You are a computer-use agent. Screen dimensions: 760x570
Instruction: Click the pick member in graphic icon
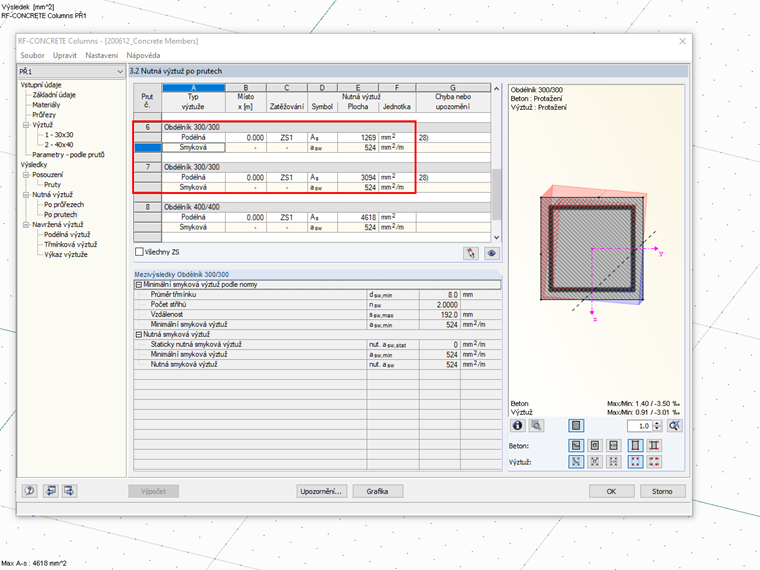[471, 253]
